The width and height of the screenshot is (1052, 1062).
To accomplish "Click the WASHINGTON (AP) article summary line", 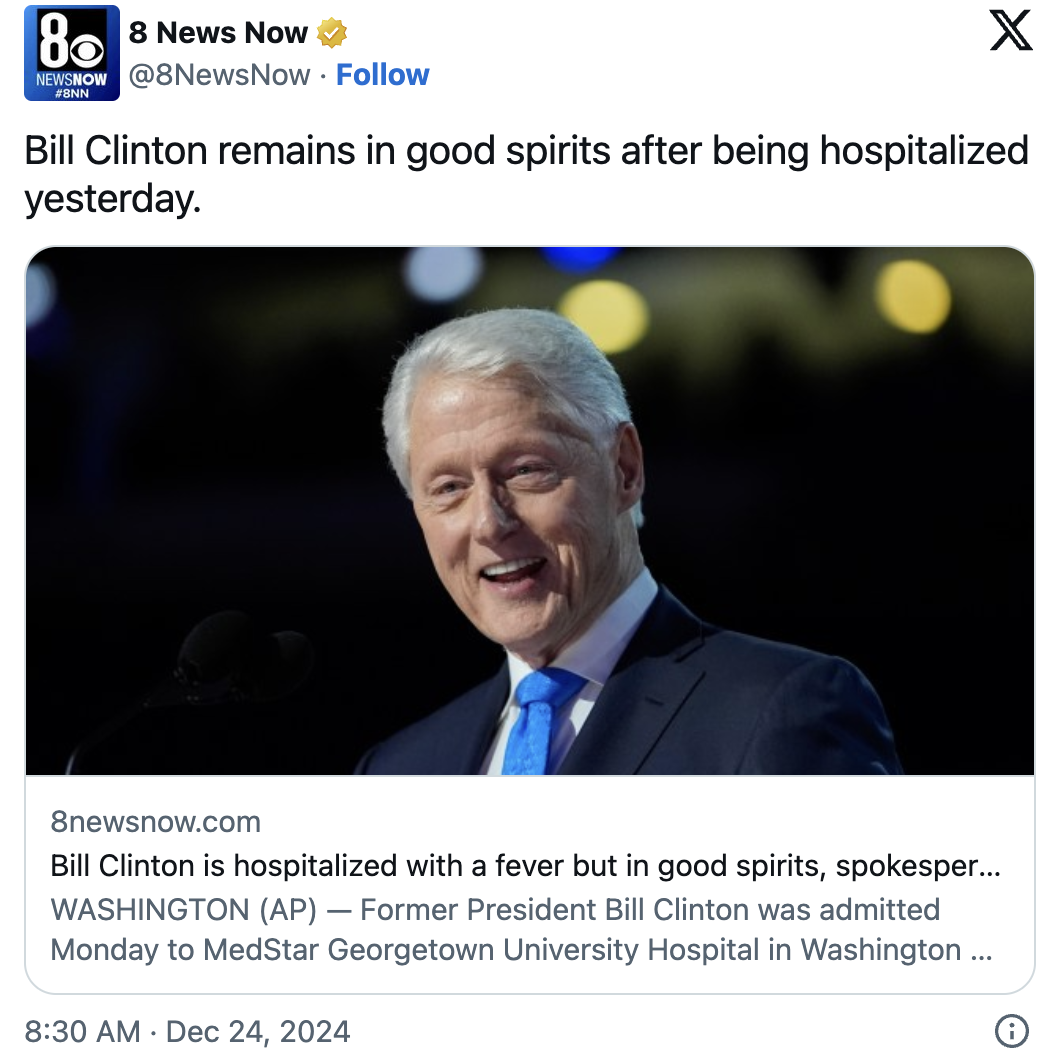I will (495, 910).
